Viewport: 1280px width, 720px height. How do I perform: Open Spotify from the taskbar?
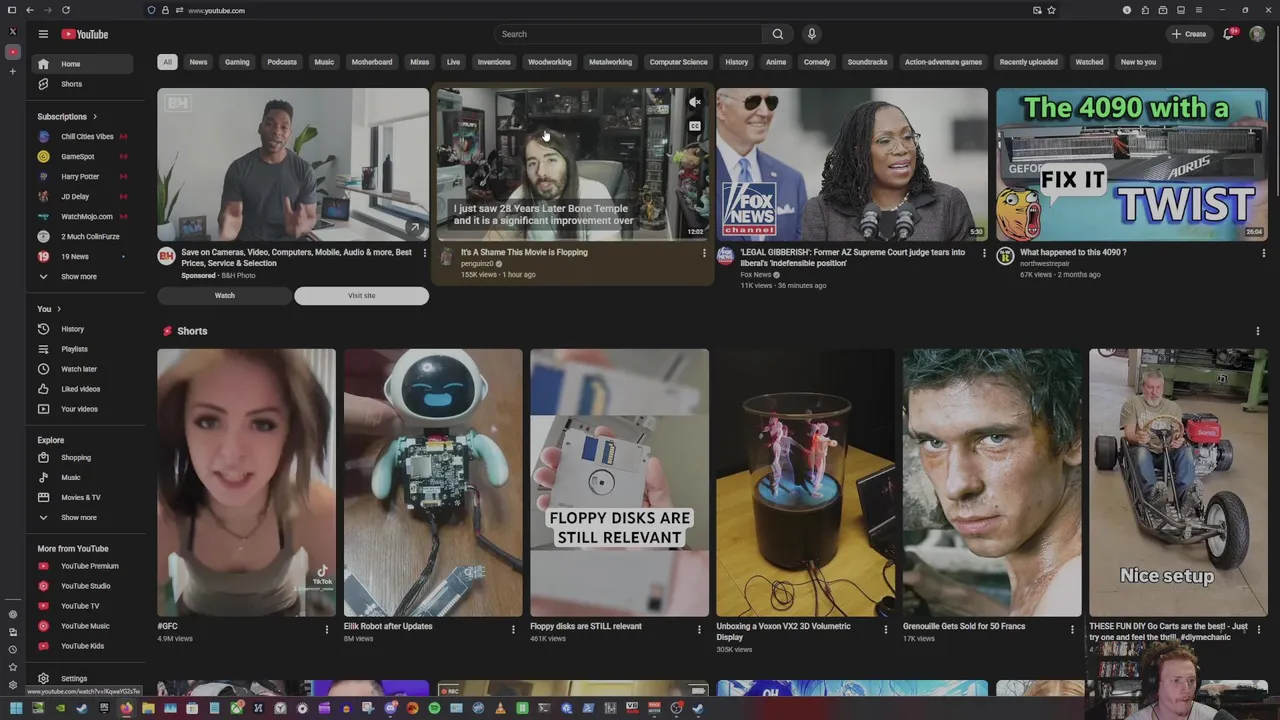tap(434, 709)
